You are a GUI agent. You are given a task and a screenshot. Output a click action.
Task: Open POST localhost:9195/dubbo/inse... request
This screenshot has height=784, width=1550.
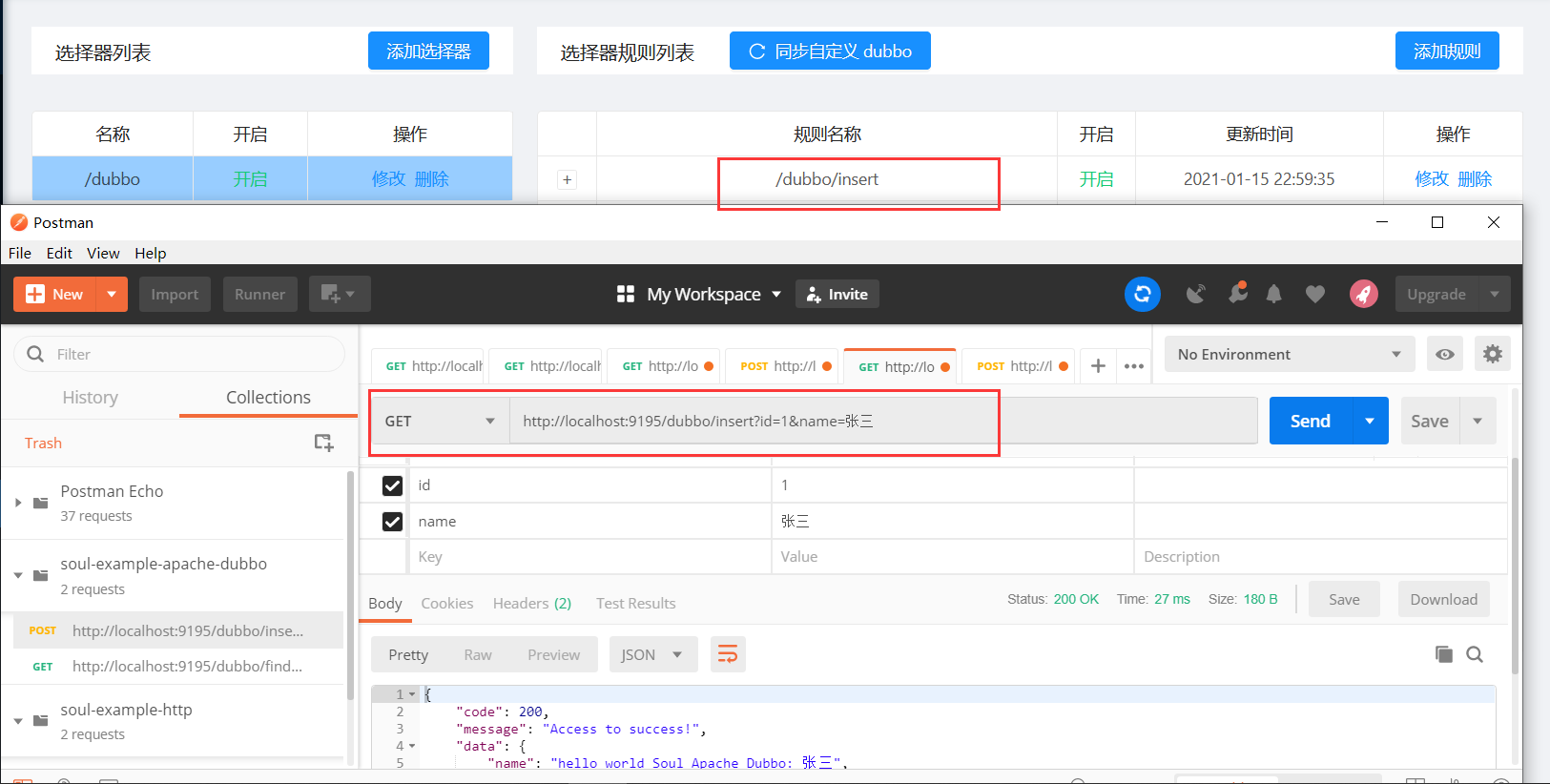point(178,630)
